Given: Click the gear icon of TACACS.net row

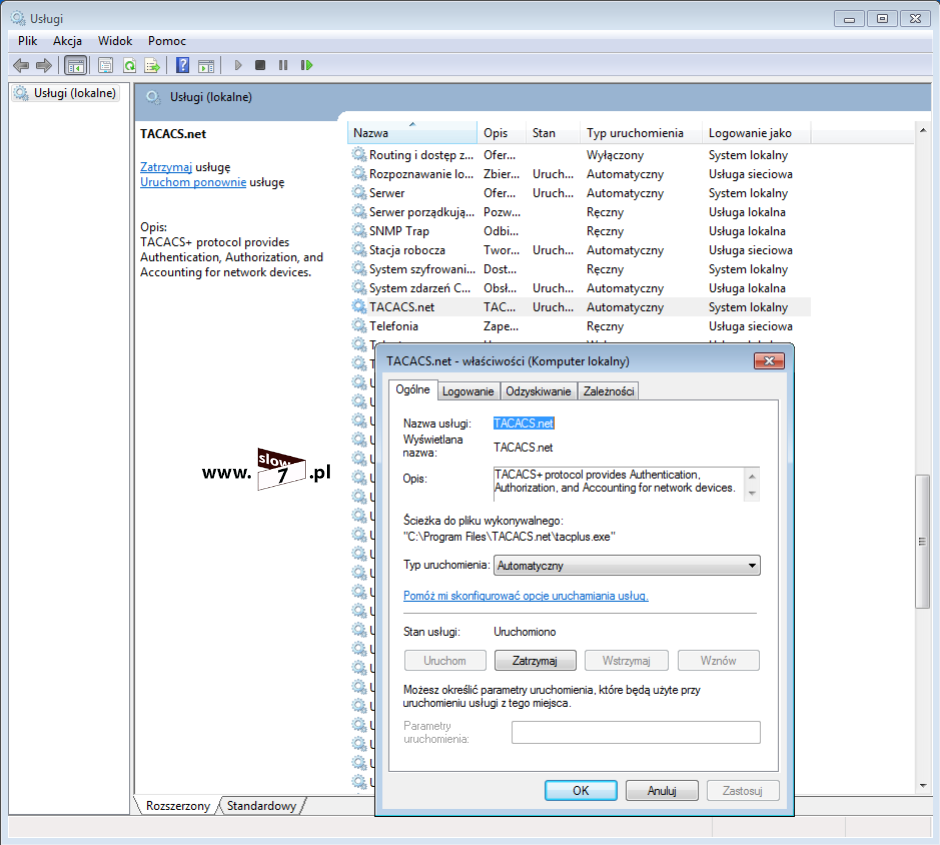Looking at the screenshot, I should tap(359, 306).
